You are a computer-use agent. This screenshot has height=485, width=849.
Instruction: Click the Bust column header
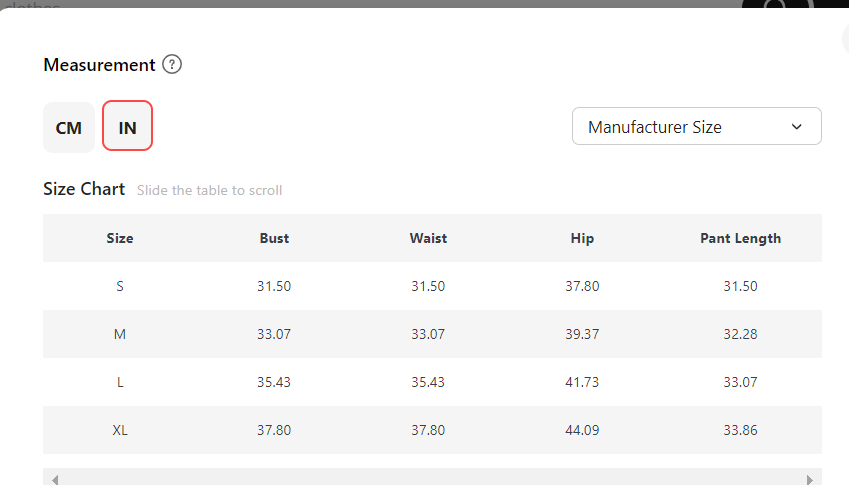(x=274, y=238)
